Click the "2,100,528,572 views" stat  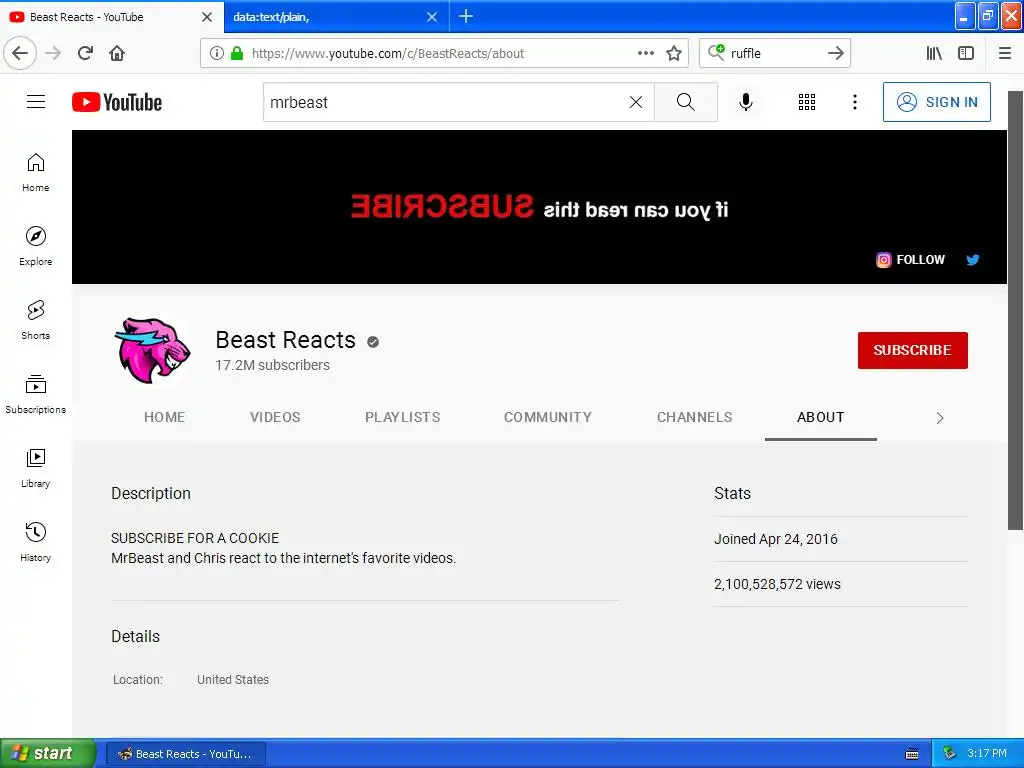coord(777,584)
